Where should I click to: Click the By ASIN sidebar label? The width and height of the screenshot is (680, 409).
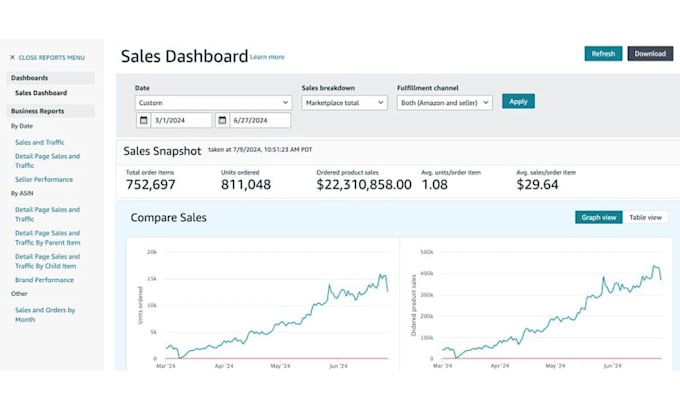click(22, 193)
